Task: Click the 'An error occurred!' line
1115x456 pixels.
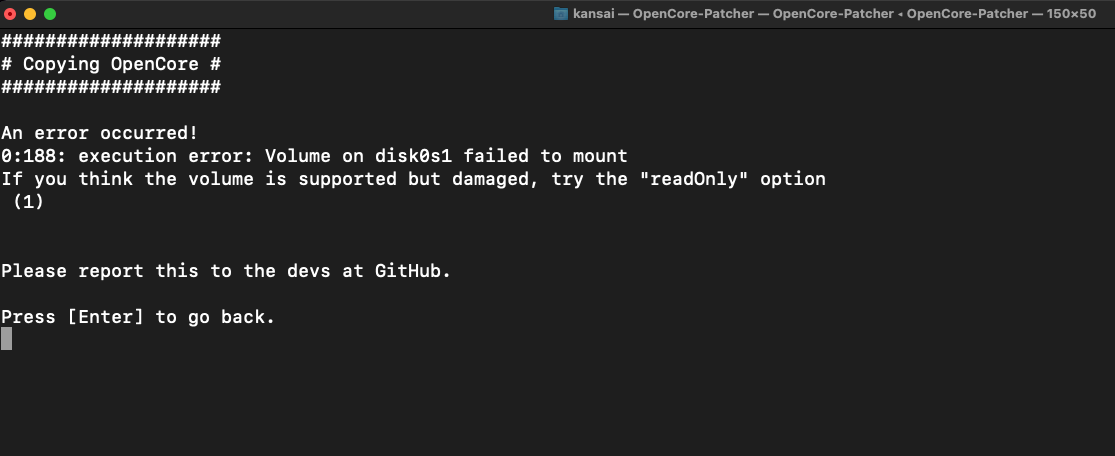Action: (x=99, y=133)
